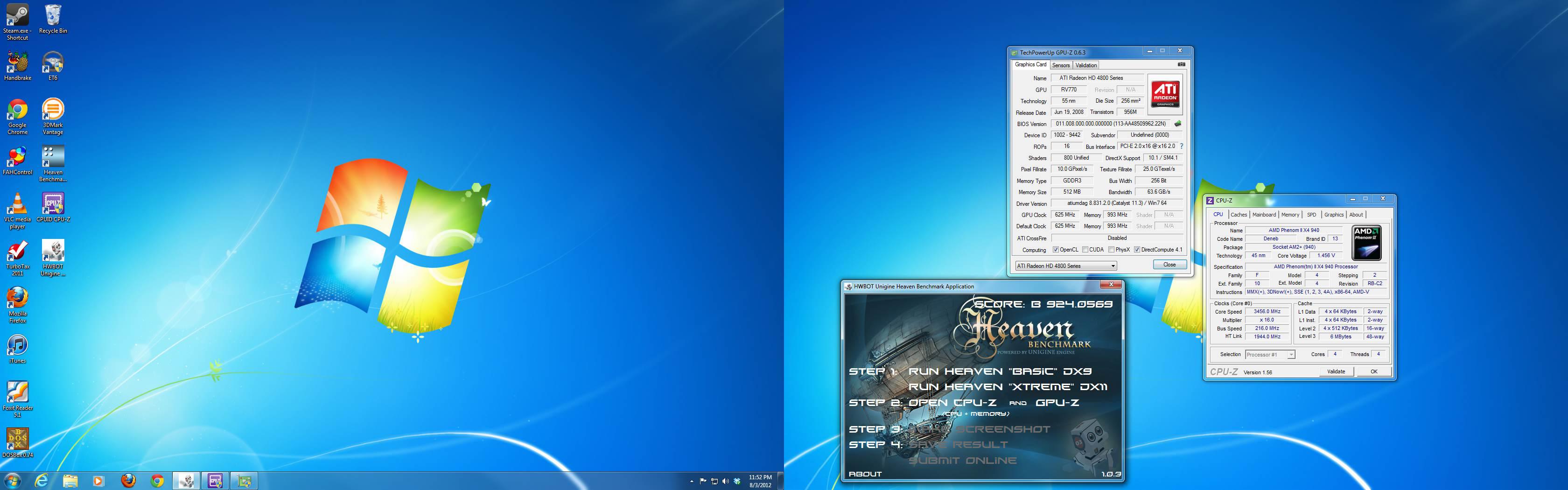Click Open CPU-Z in Heaven app
1568x490 pixels.
[952, 402]
